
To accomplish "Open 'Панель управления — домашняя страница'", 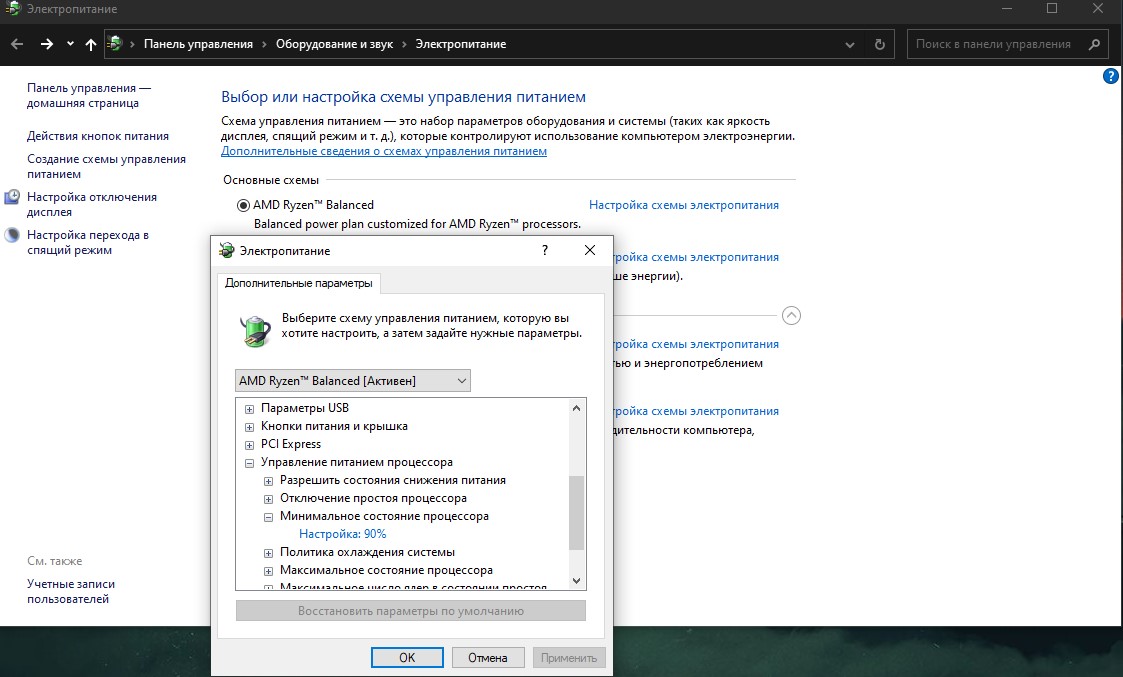I will tap(89, 95).
